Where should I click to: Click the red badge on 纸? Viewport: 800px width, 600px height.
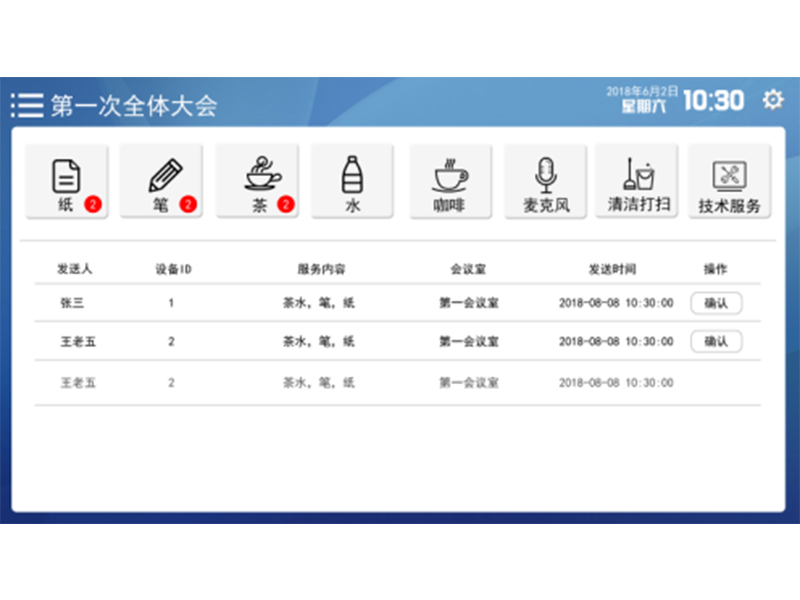pyautogui.click(x=92, y=205)
